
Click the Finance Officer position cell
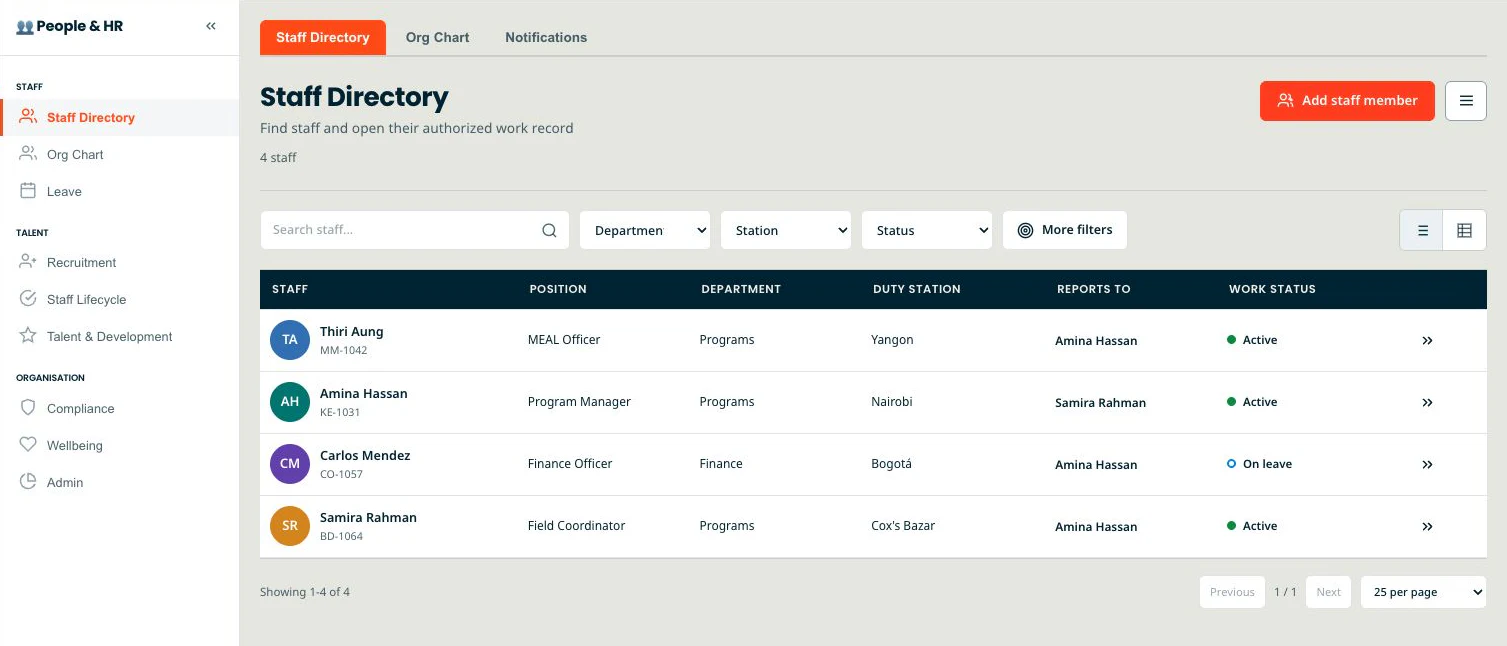click(x=570, y=464)
